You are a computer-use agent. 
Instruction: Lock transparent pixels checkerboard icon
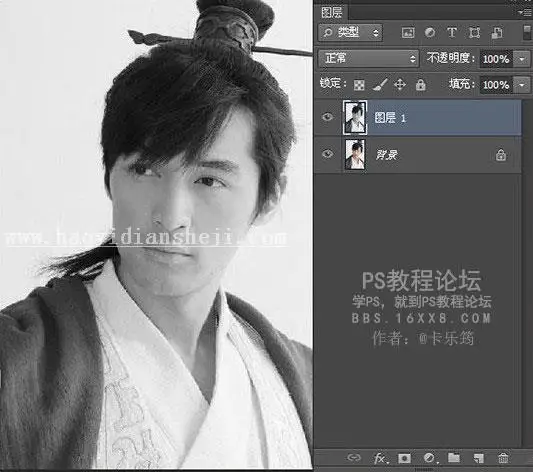point(359,85)
